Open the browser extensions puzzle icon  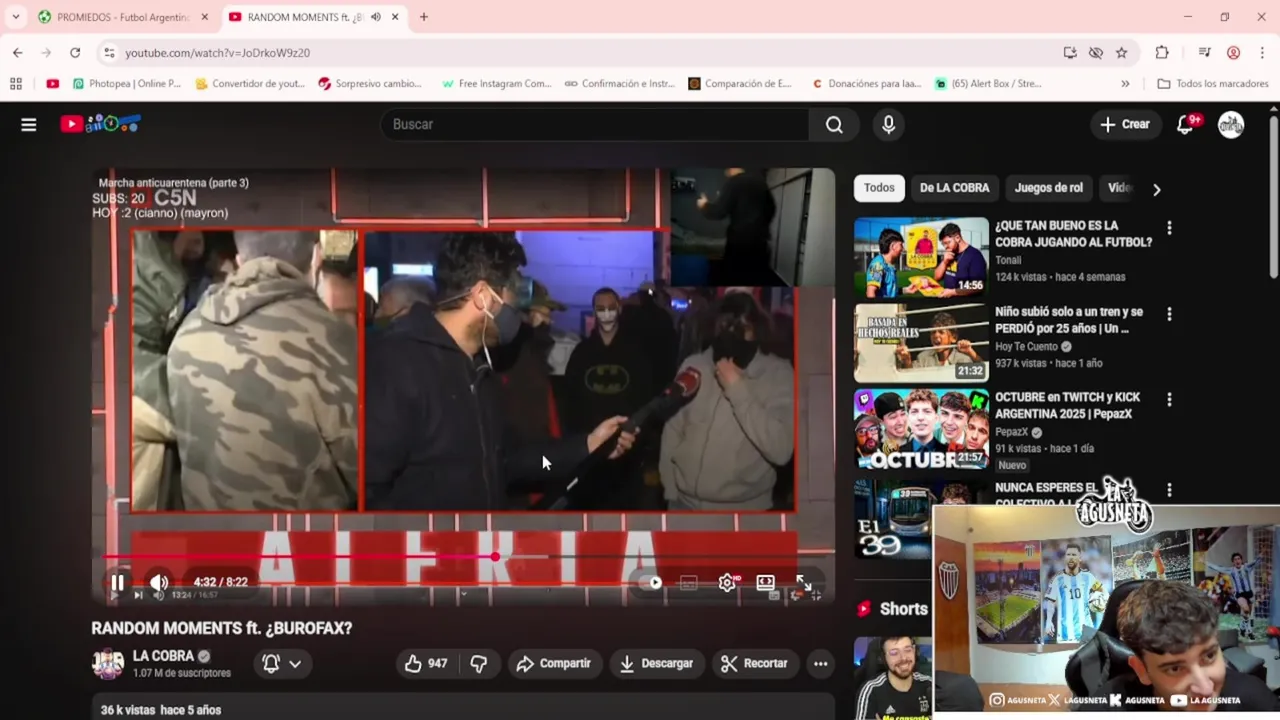(1162, 53)
